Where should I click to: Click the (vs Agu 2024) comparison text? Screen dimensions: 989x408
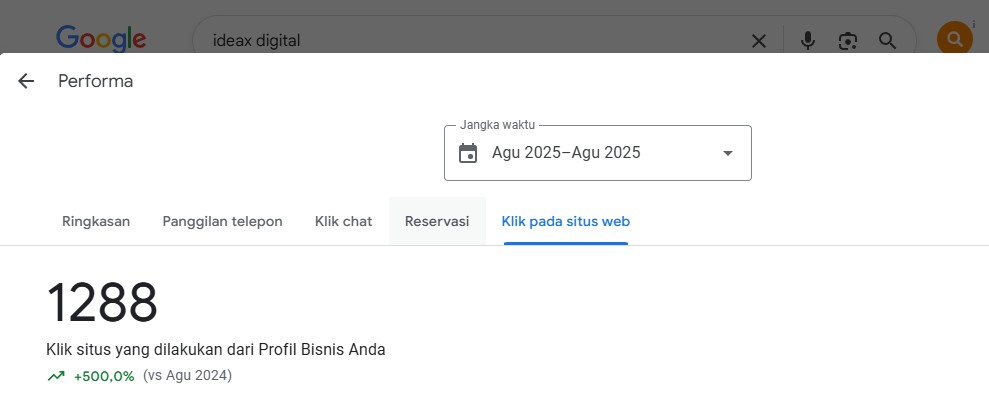click(x=187, y=376)
